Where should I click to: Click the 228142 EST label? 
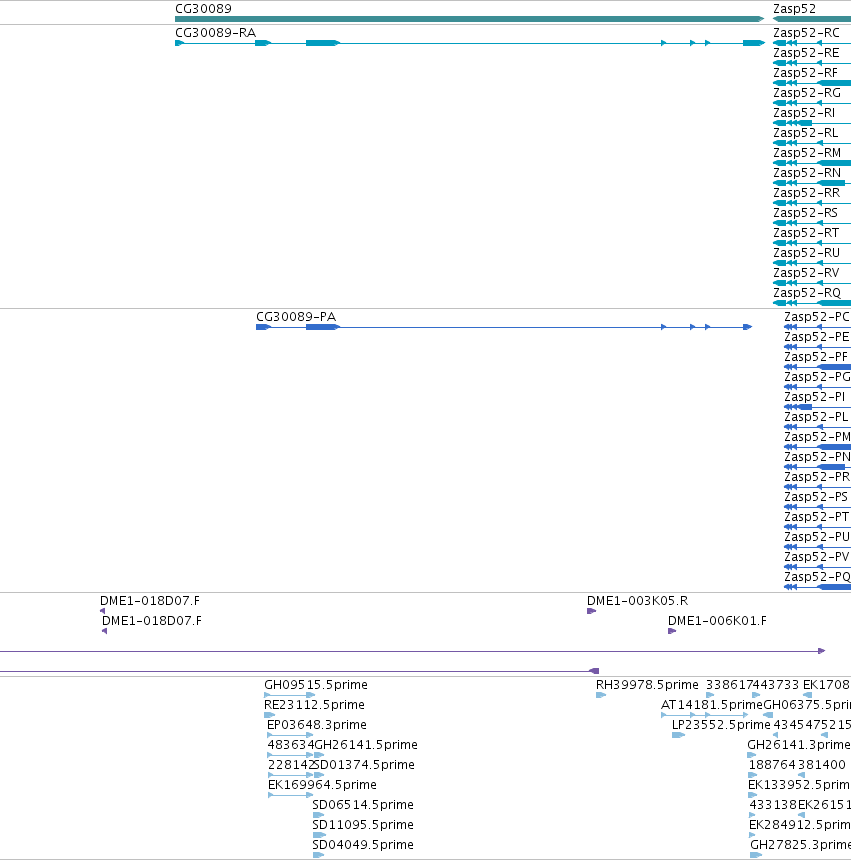pyautogui.click(x=291, y=765)
